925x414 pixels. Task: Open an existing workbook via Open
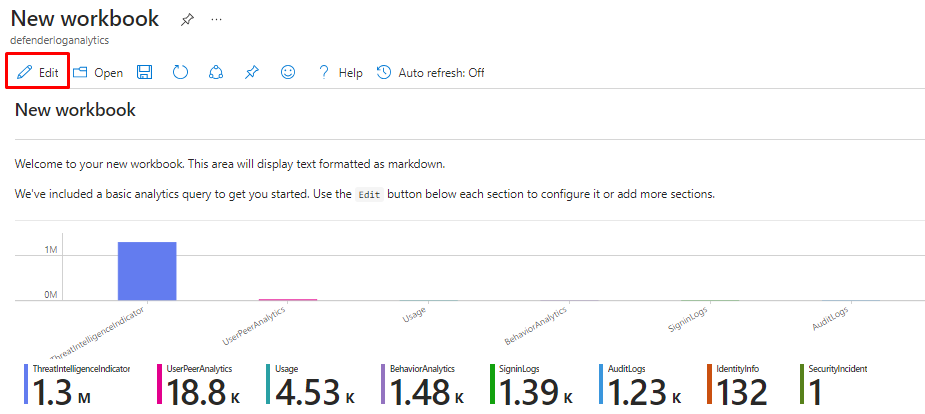click(98, 73)
